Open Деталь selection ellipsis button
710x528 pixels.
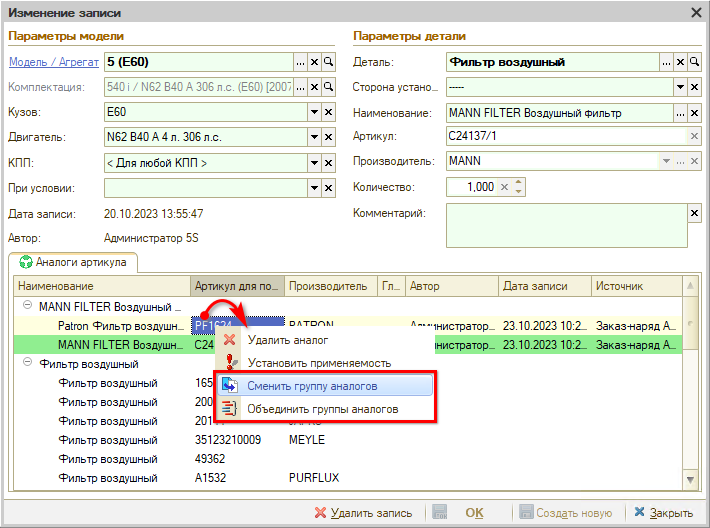666,62
